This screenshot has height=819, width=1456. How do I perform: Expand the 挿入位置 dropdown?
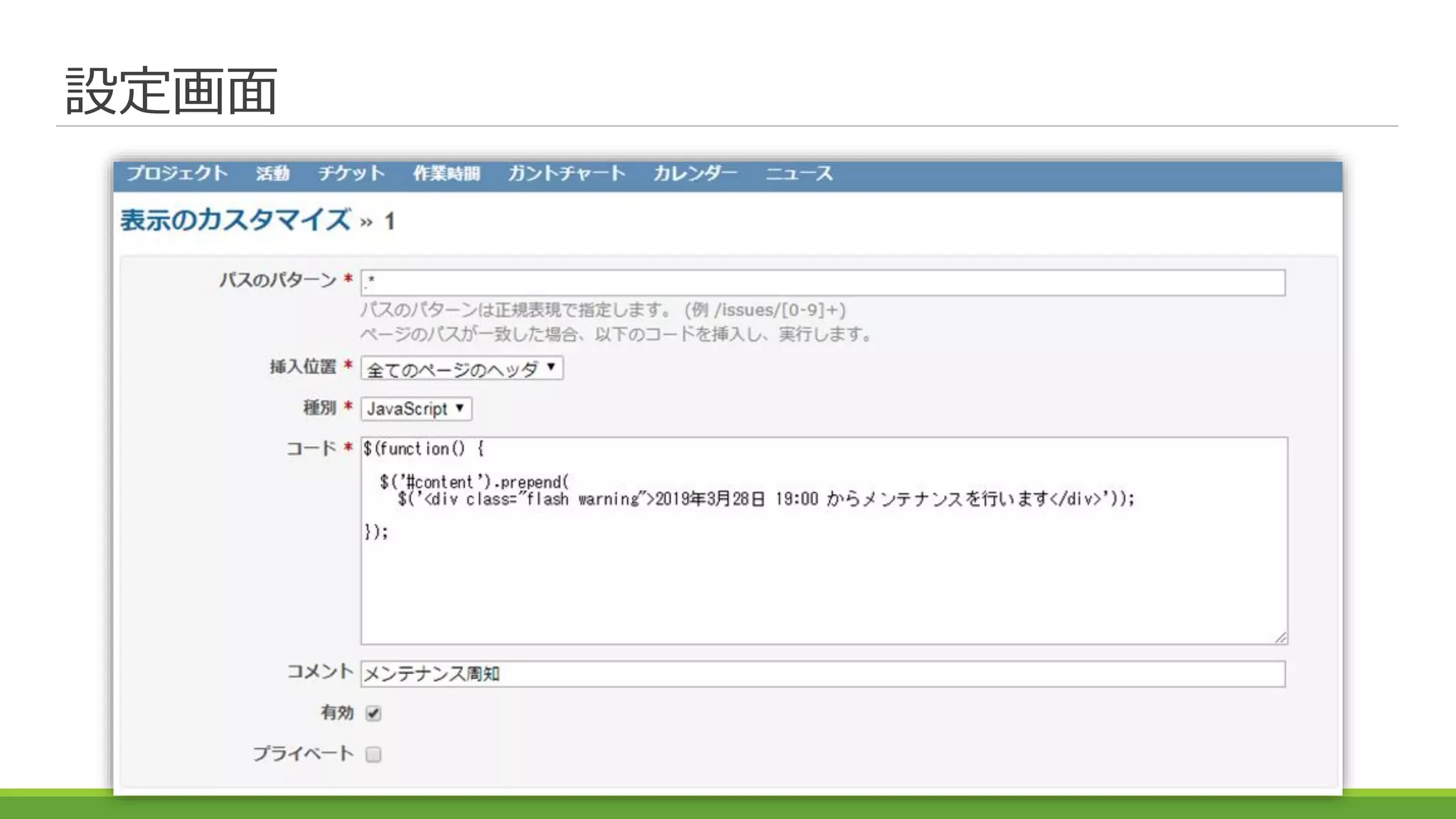tap(462, 368)
